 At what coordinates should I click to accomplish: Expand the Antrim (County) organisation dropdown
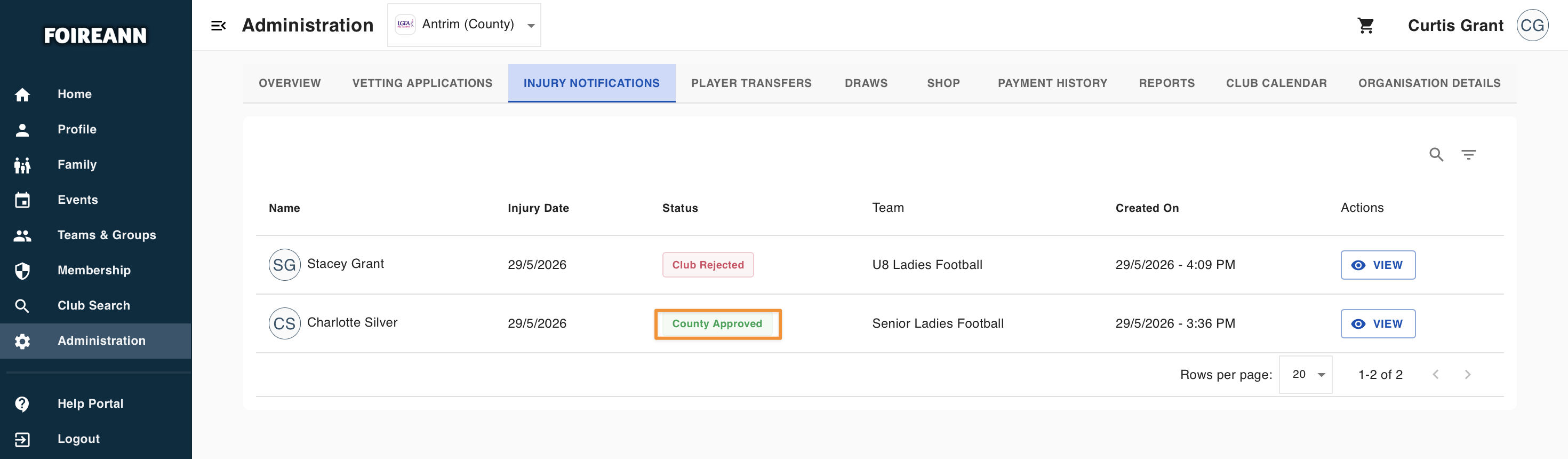click(x=464, y=25)
